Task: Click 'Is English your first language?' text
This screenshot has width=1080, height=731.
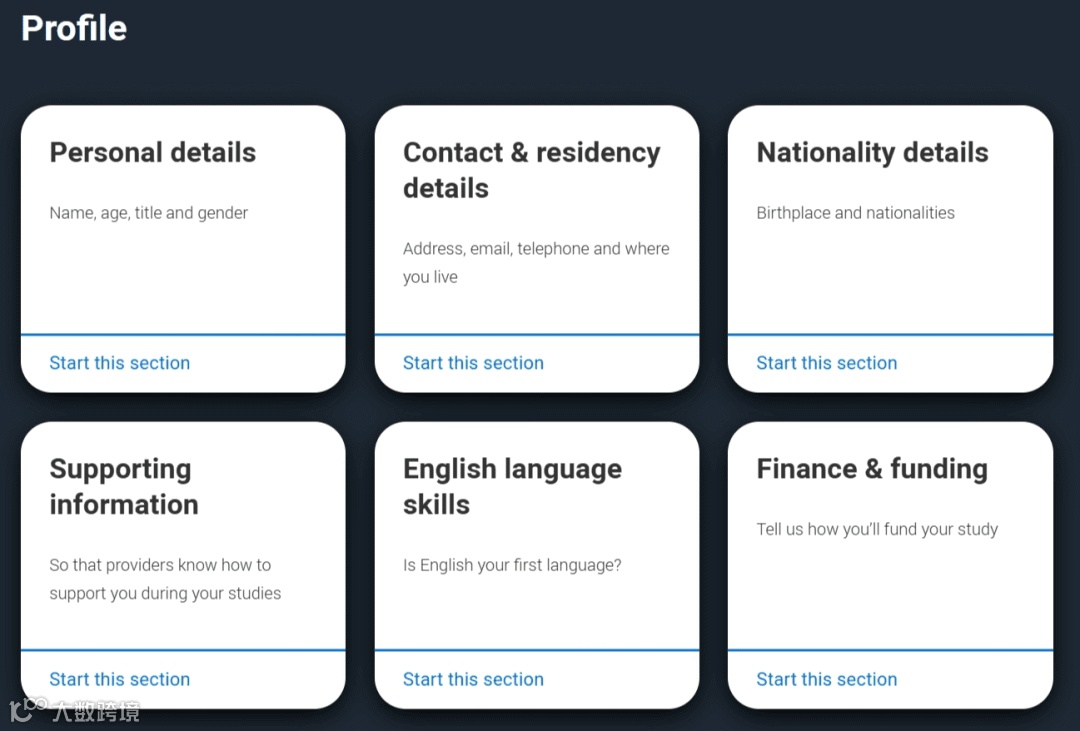Action: coord(512,565)
